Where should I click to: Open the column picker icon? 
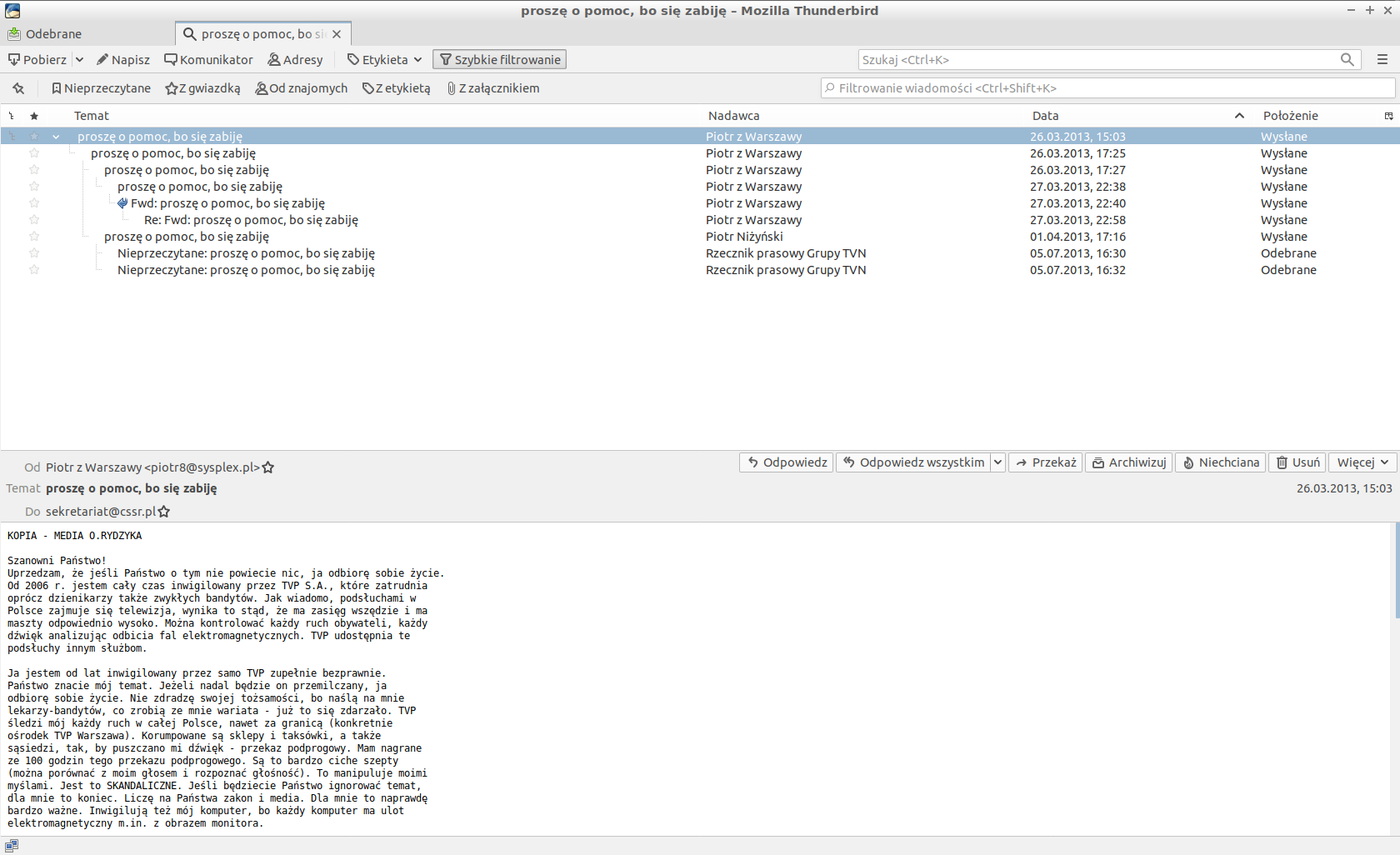1389,116
